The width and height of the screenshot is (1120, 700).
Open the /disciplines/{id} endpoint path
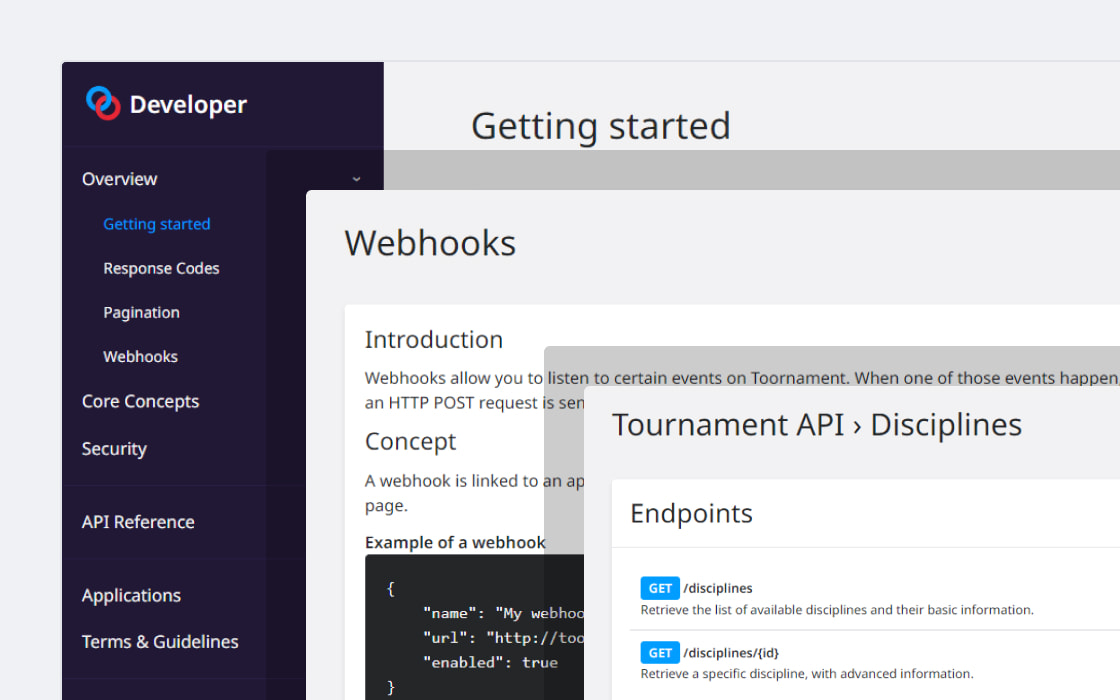(x=731, y=653)
